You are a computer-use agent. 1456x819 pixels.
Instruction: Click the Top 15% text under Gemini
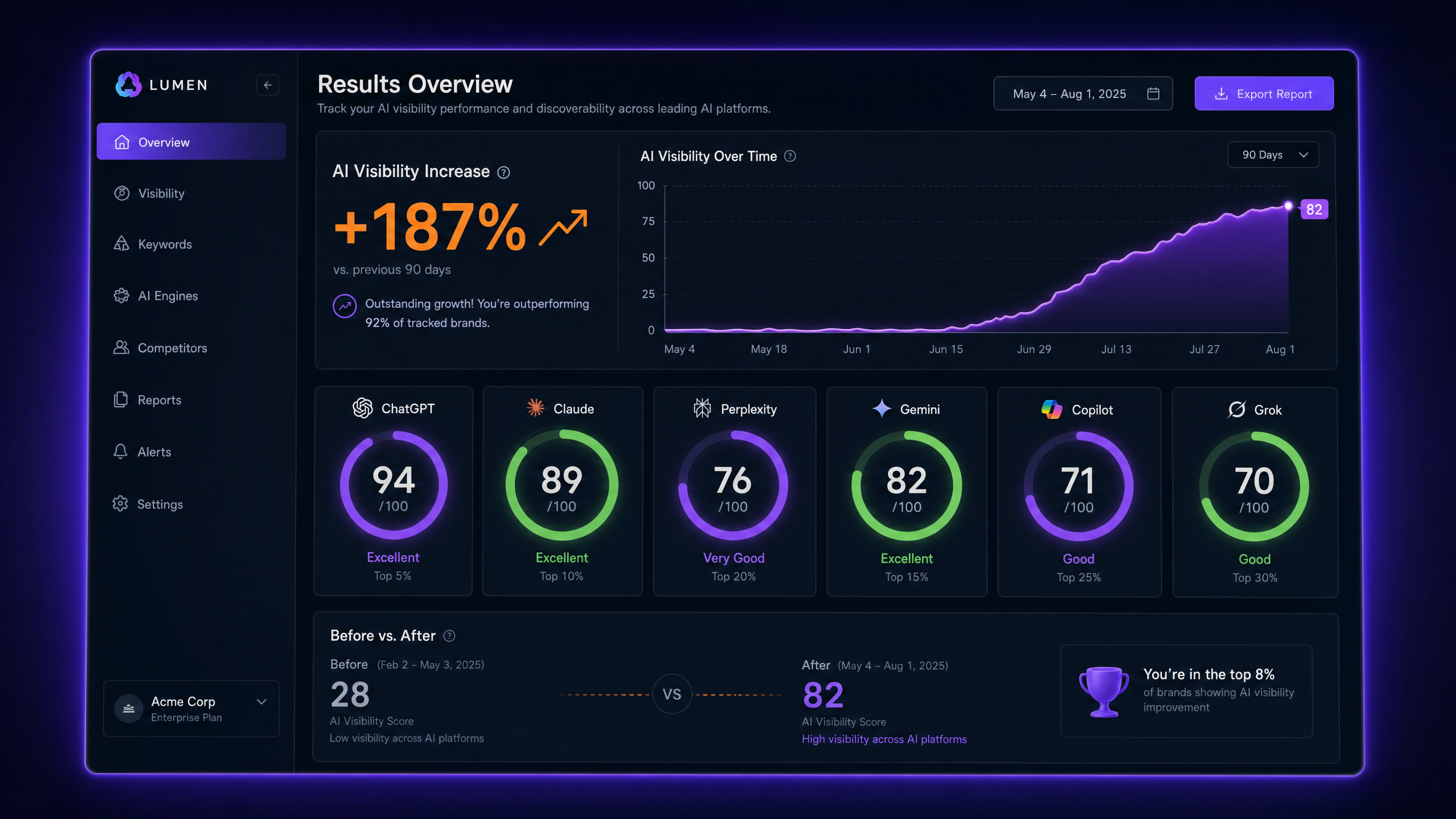(907, 577)
